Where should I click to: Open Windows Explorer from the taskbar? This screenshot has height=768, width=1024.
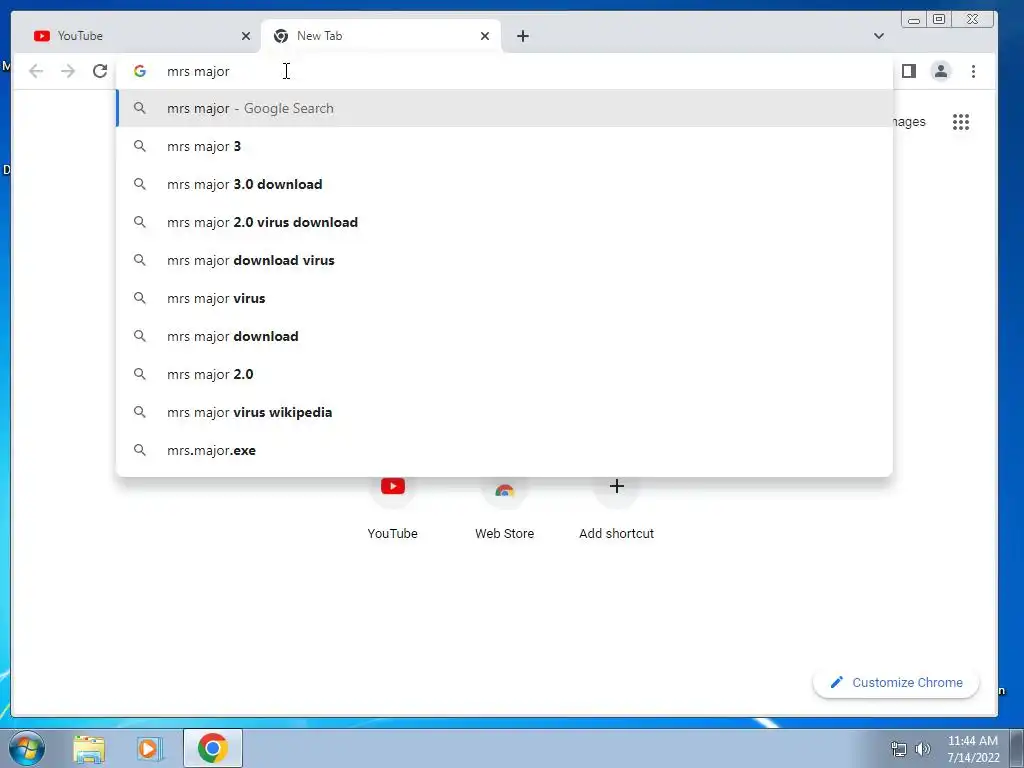click(89, 749)
